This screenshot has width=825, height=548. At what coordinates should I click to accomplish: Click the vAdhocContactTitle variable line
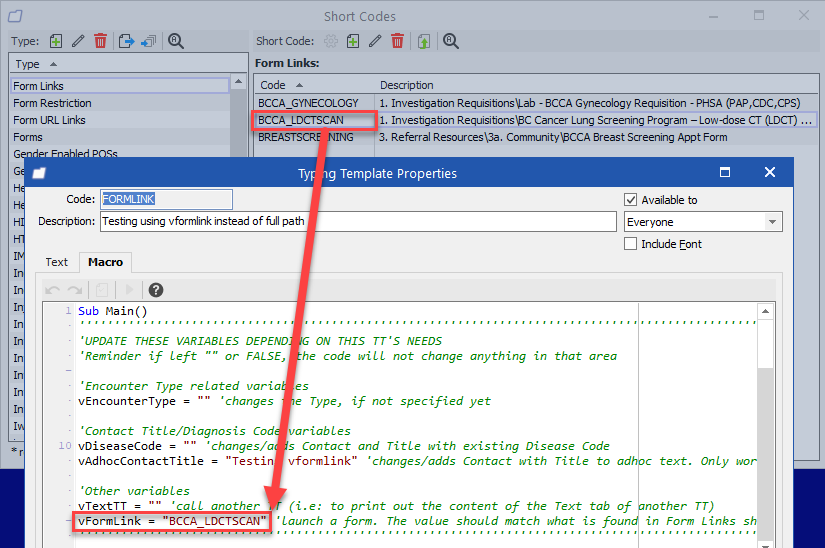pyautogui.click(x=417, y=461)
